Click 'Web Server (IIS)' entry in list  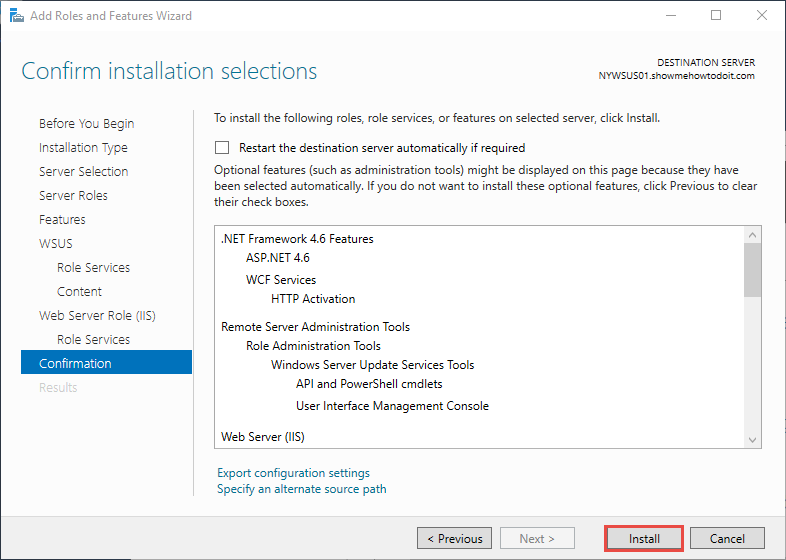(263, 437)
